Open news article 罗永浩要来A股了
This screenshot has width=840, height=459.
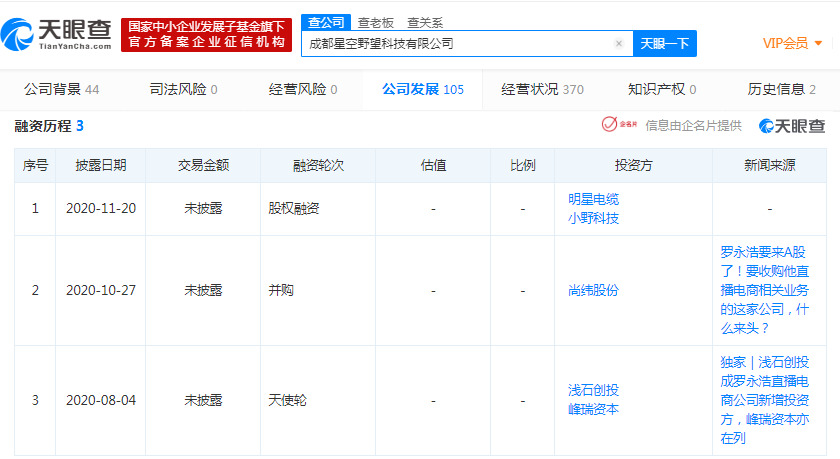(764, 290)
